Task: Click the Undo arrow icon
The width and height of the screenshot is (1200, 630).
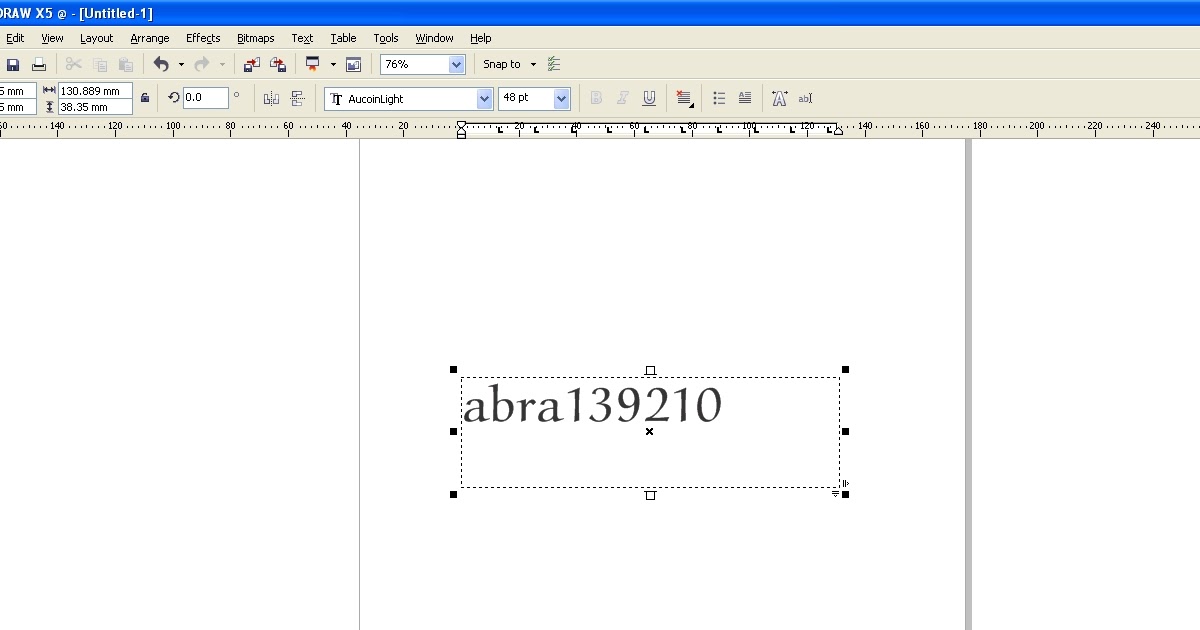Action: [x=161, y=64]
